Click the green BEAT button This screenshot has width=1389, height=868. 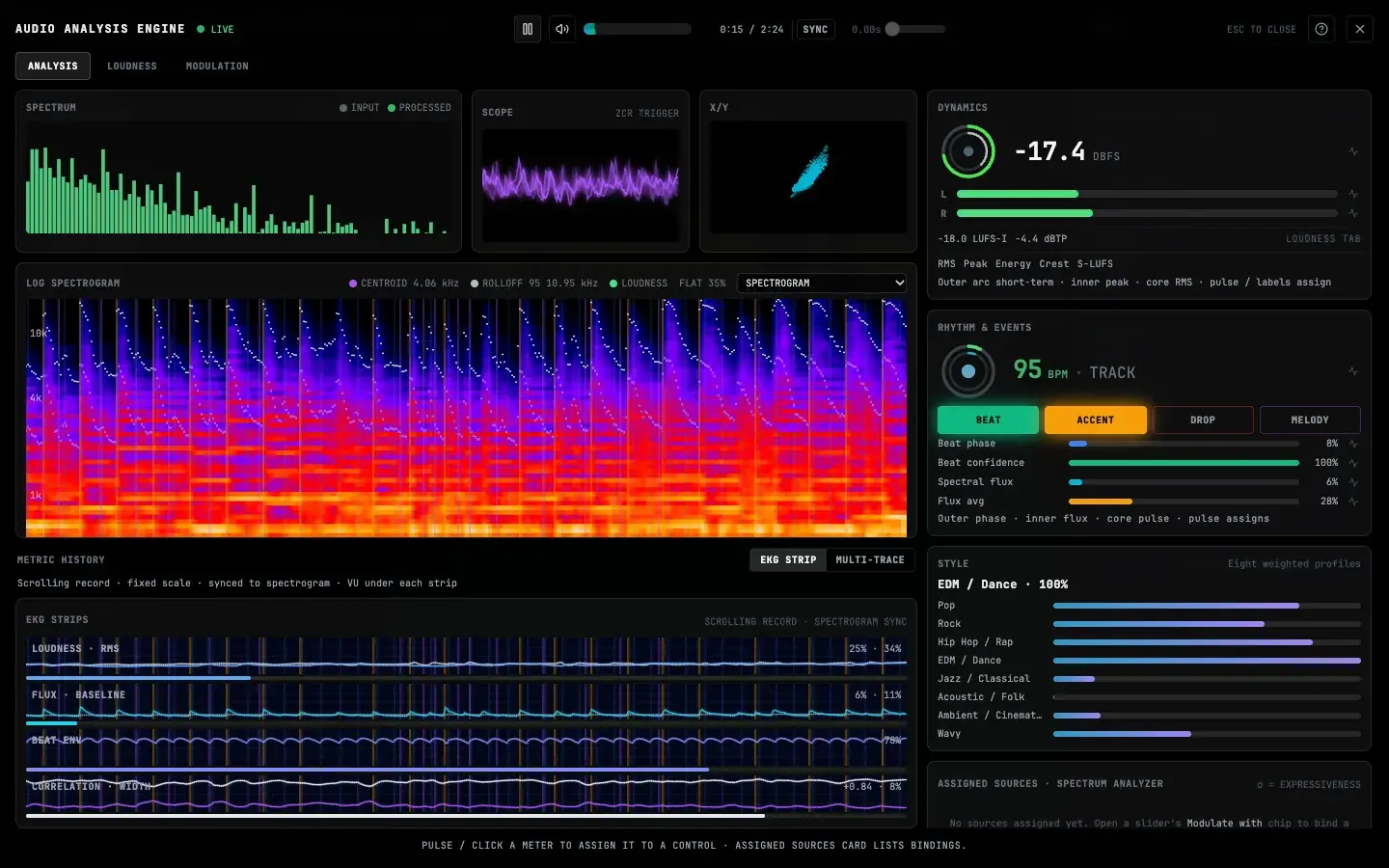point(988,420)
